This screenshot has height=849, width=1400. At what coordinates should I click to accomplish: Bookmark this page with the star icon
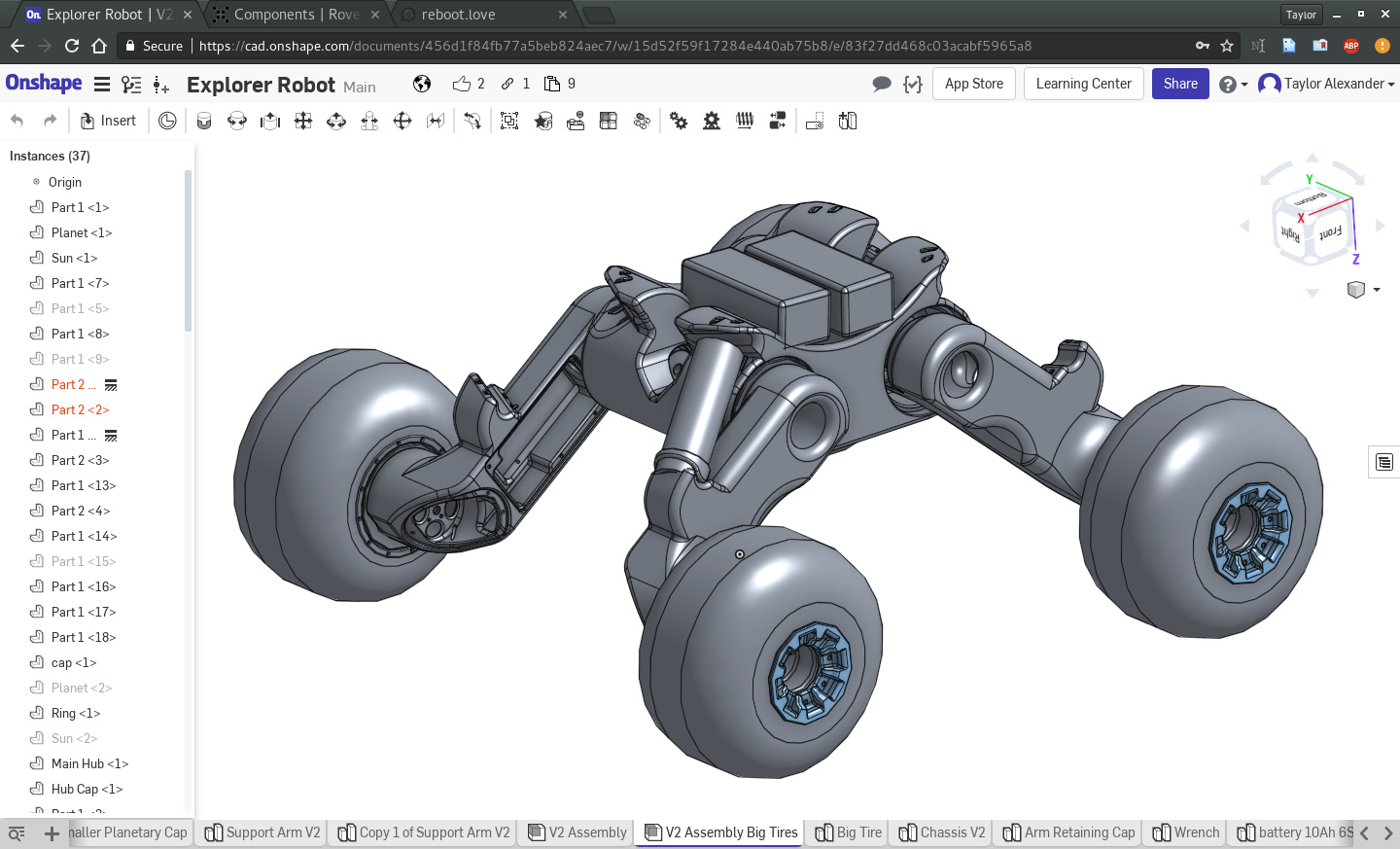coord(1227,46)
